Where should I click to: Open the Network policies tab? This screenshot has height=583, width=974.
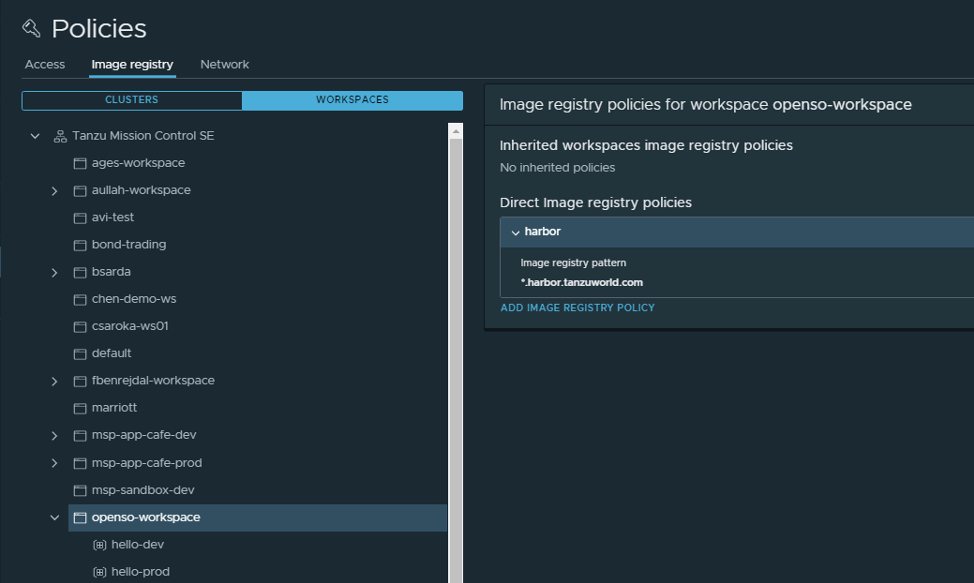[224, 65]
